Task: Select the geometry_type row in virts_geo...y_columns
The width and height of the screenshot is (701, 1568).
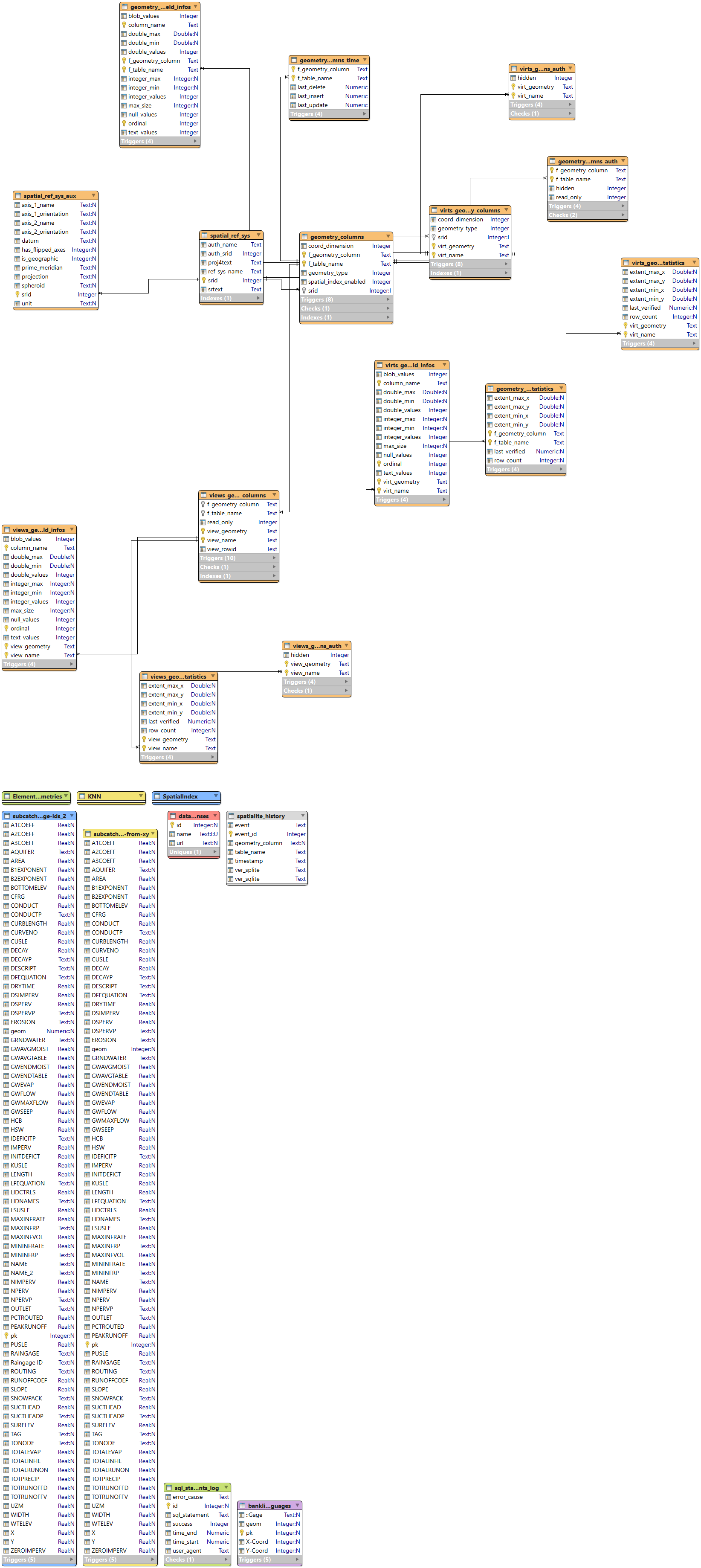Action: click(x=470, y=229)
